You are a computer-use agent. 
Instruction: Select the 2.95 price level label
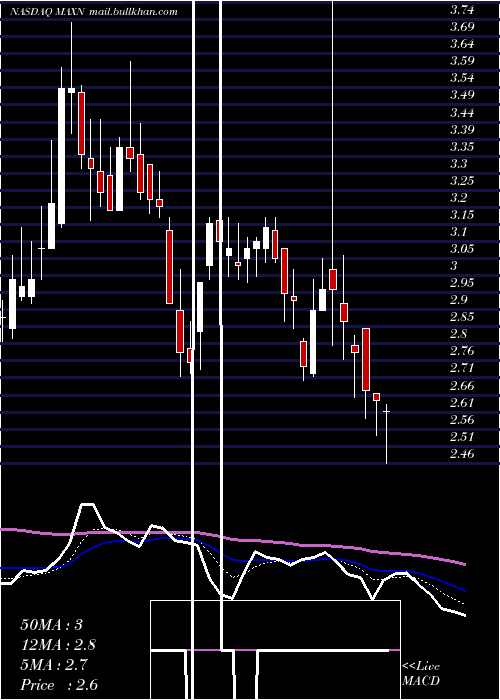point(462,283)
